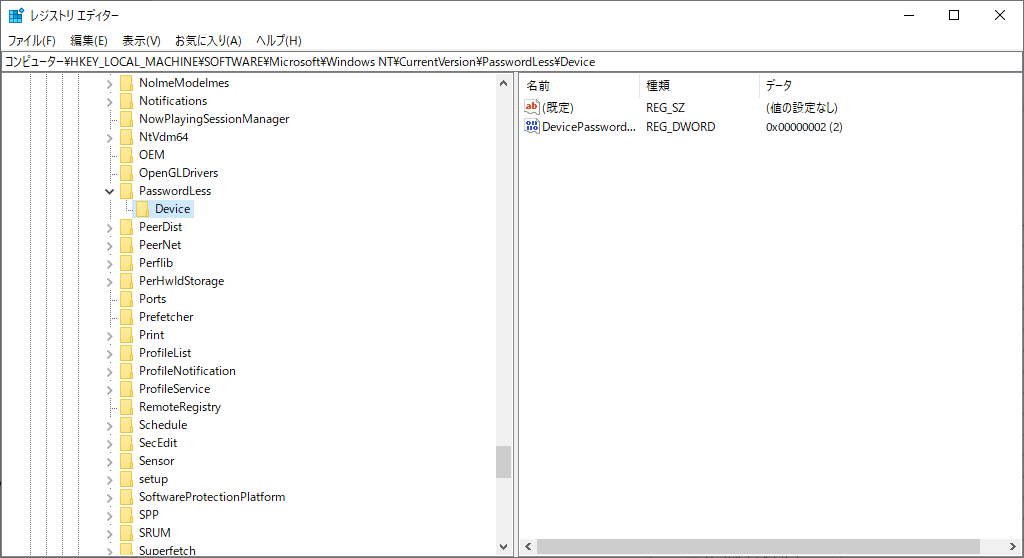Screen dimensions: 1024x558
Task: Expand the SPP key
Action: click(110, 516)
